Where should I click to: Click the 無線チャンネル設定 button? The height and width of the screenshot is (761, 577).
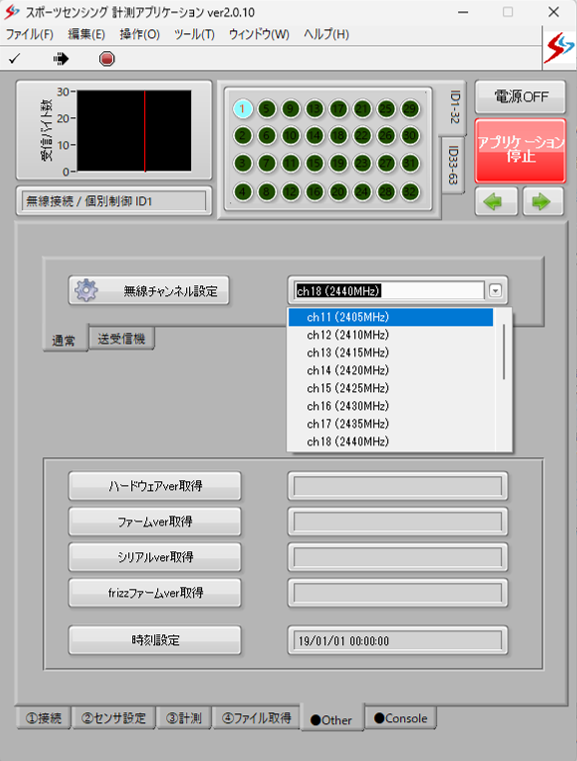(x=148, y=291)
